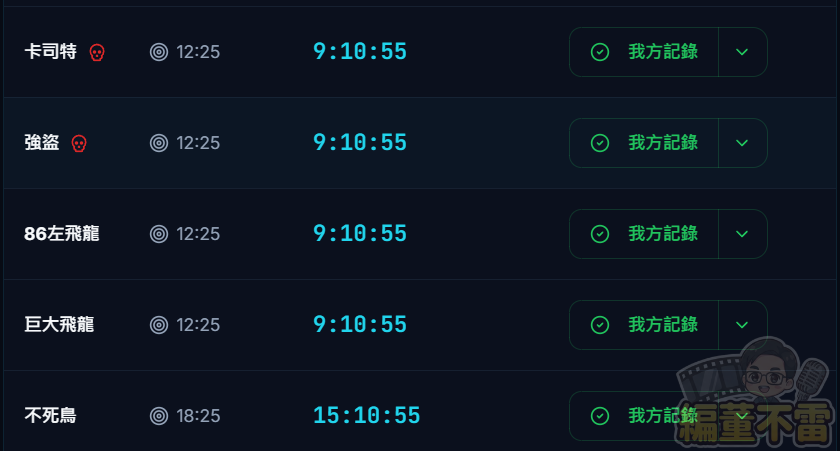Image resolution: width=840 pixels, height=451 pixels.
Task: Open the dropdown chevron for 巨大飛龍
Action: click(742, 325)
